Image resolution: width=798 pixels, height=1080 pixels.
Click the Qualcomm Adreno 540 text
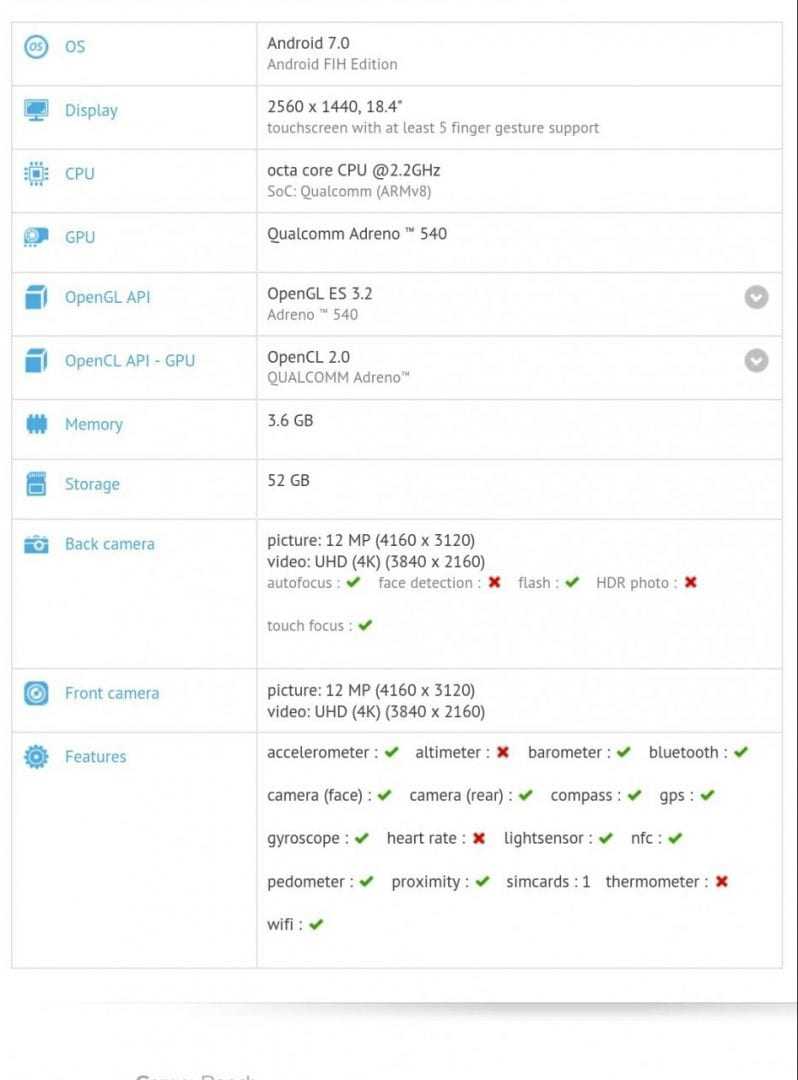[x=355, y=234]
